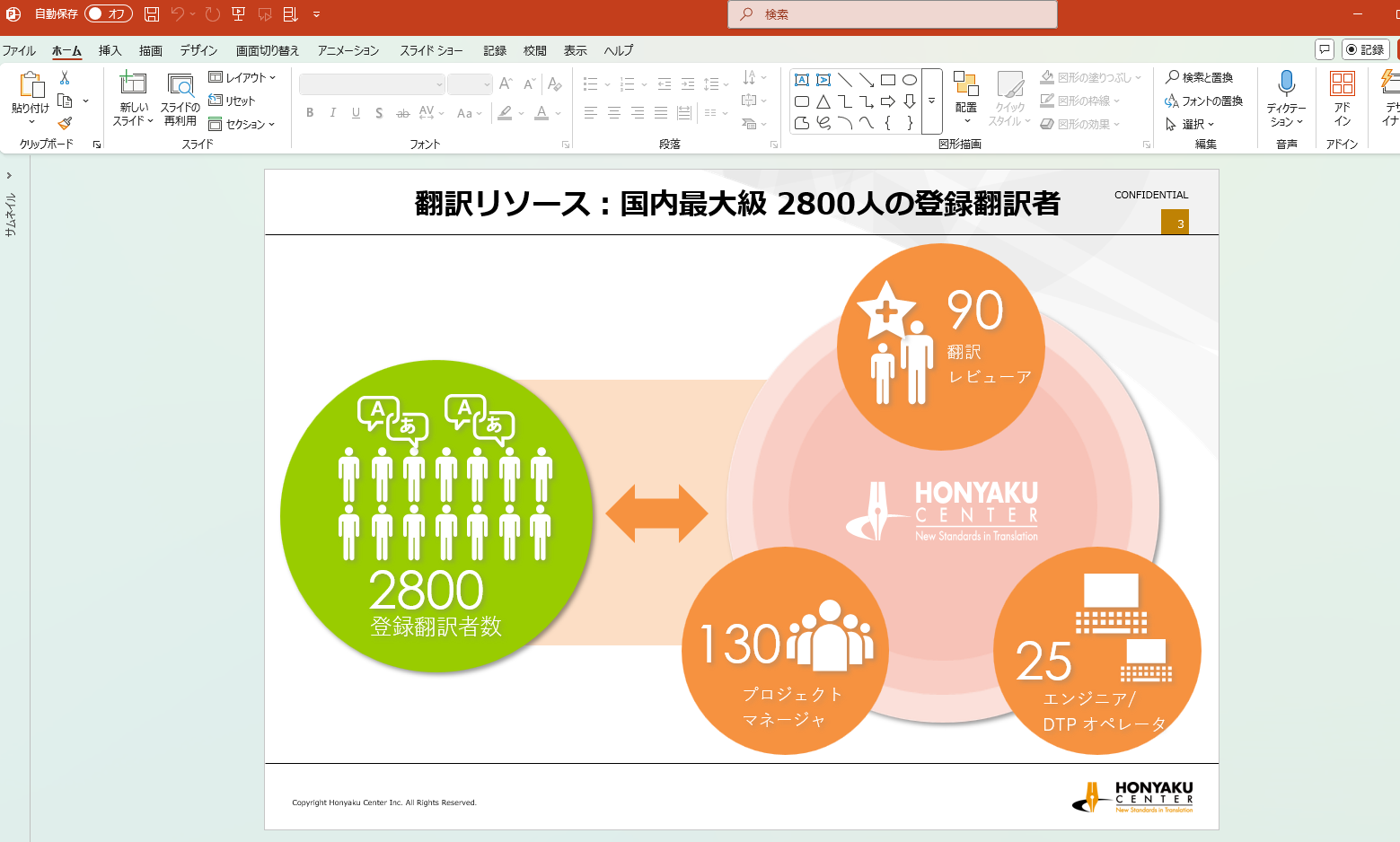Click the Clear Formatting icon
The height and width of the screenshot is (842, 1400).
coord(555,83)
